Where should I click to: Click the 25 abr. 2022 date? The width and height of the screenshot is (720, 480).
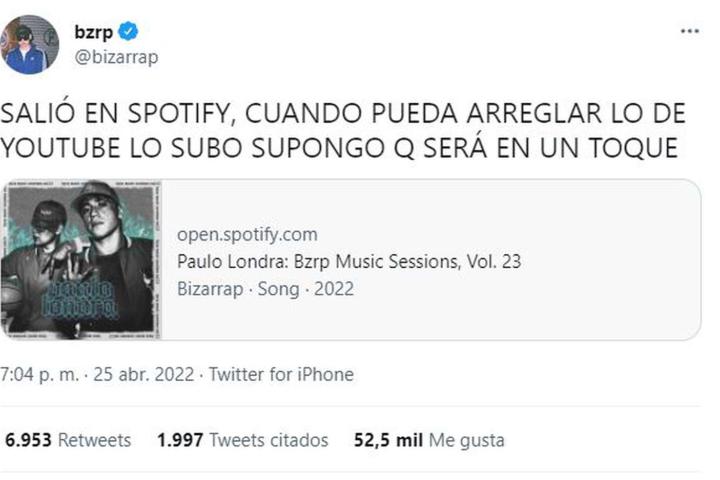click(144, 374)
